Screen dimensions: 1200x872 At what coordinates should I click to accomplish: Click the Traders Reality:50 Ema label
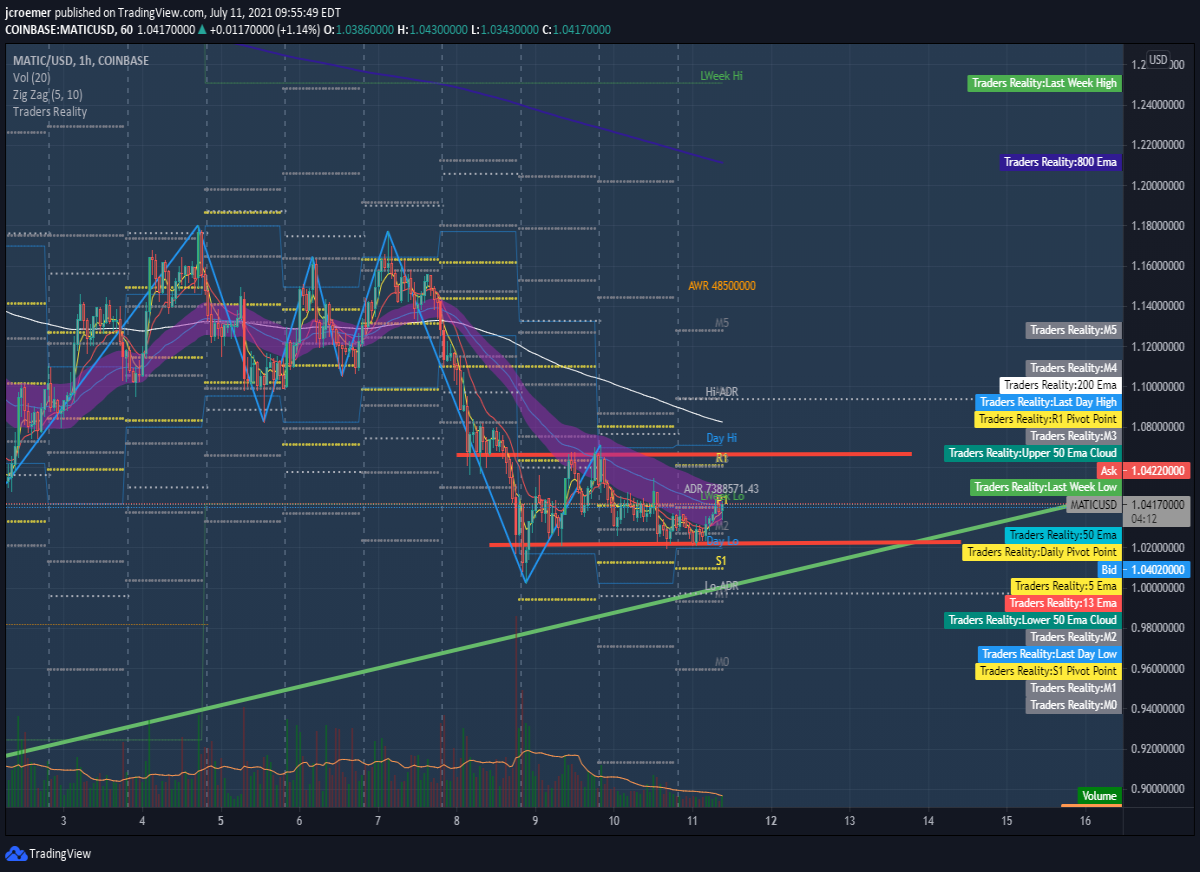tap(1064, 536)
